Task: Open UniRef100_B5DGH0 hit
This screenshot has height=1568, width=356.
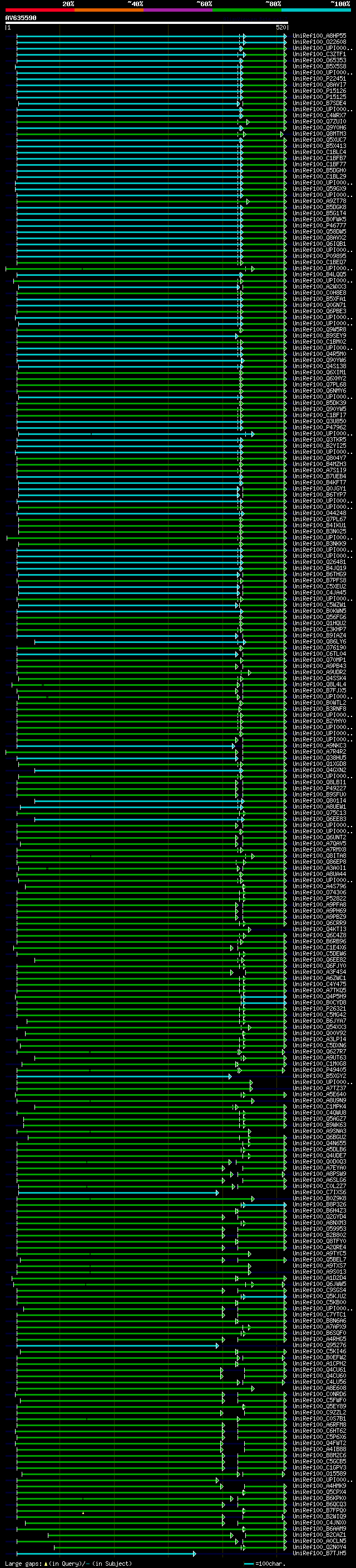Action: tap(319, 170)
